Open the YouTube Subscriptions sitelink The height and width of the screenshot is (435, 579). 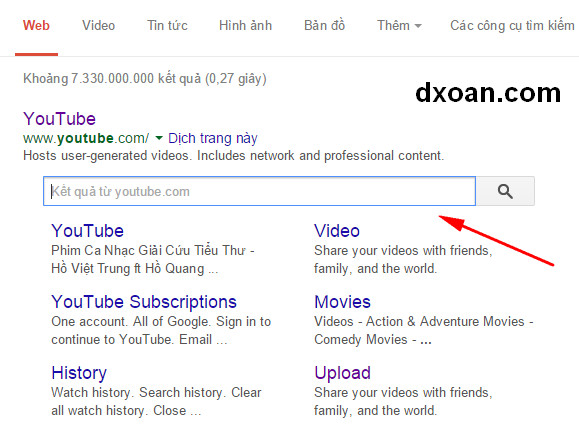[x=144, y=302]
